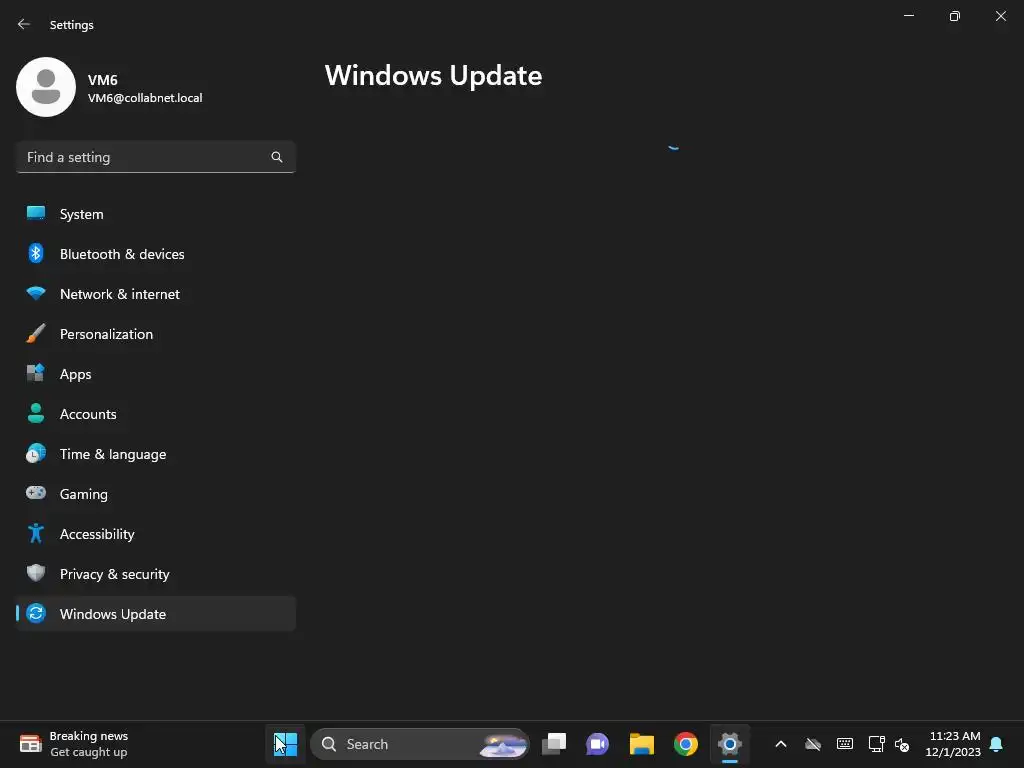Go back using the Settings back arrow

click(24, 24)
